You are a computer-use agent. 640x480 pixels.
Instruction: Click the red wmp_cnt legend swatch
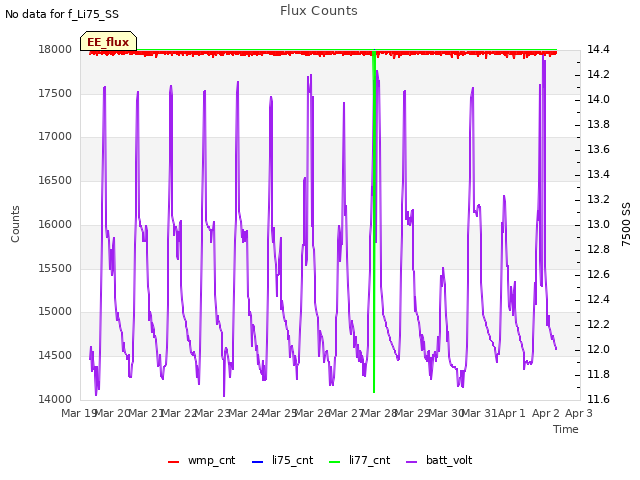click(x=173, y=462)
